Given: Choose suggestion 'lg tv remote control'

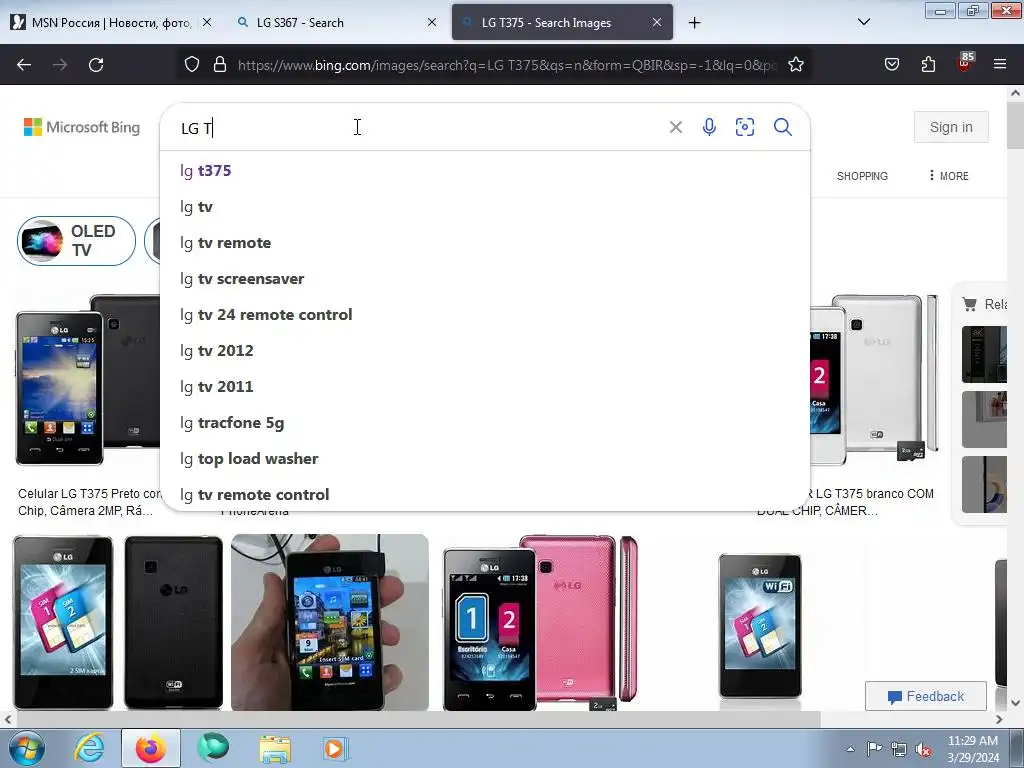Looking at the screenshot, I should pyautogui.click(x=485, y=494).
